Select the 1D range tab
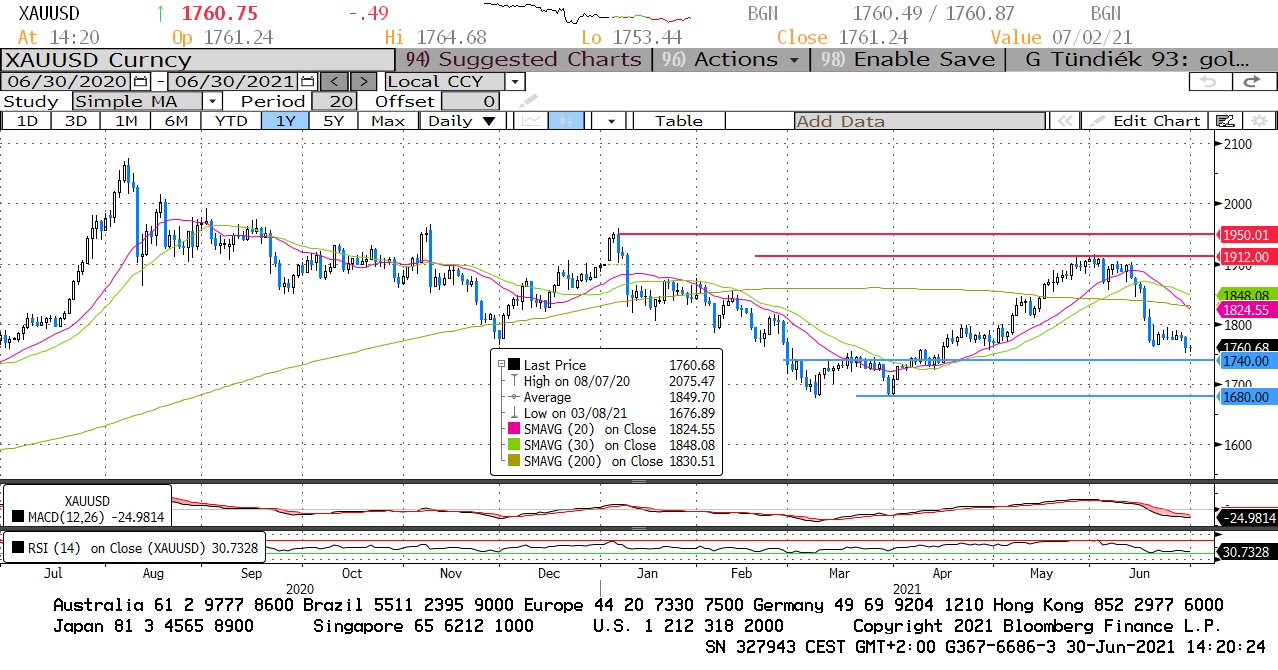The height and width of the screenshot is (670, 1278). tap(27, 121)
